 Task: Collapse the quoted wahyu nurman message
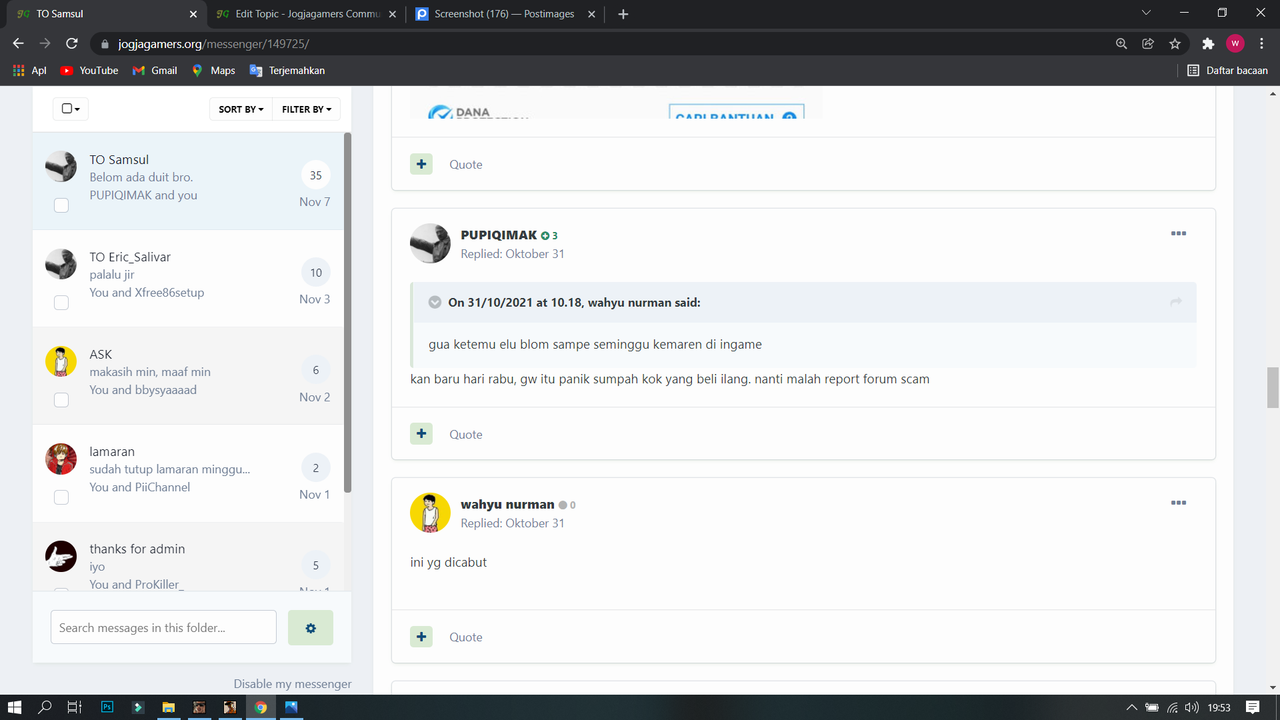(x=435, y=302)
